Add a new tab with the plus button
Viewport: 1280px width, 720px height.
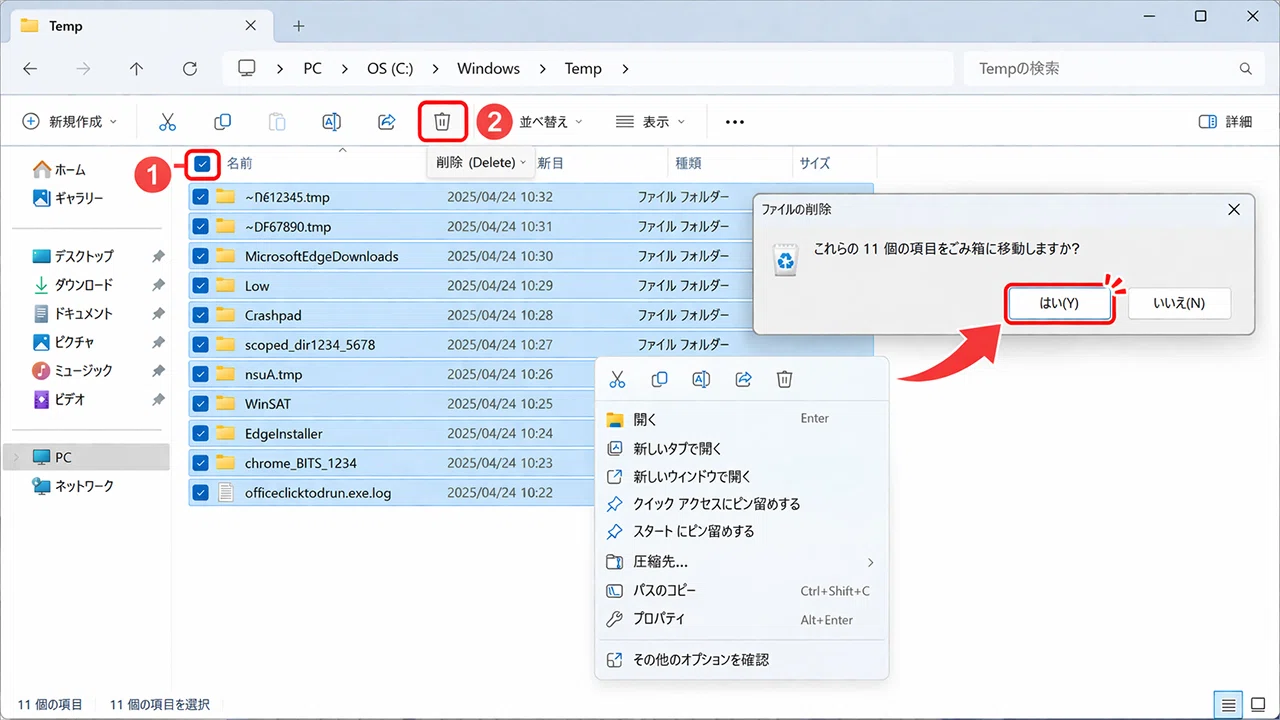(298, 26)
